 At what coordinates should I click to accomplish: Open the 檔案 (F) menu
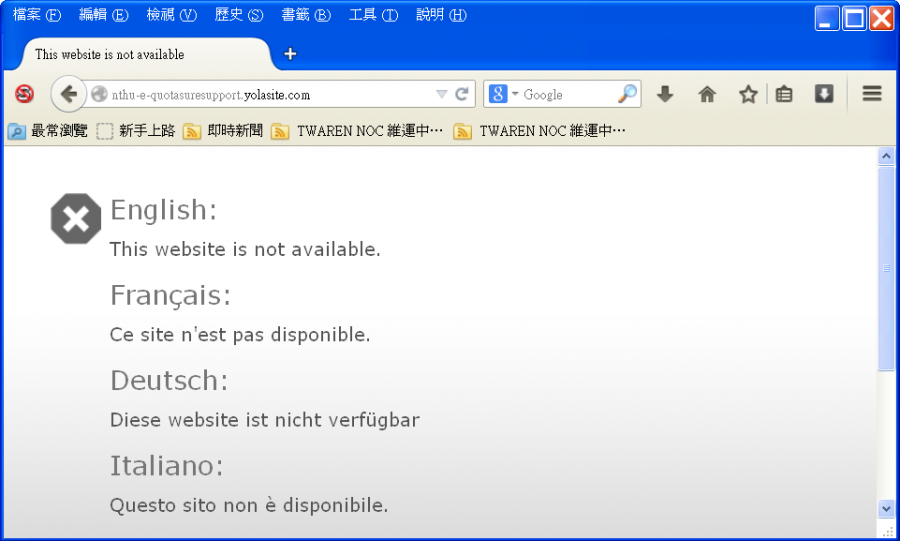coord(37,15)
